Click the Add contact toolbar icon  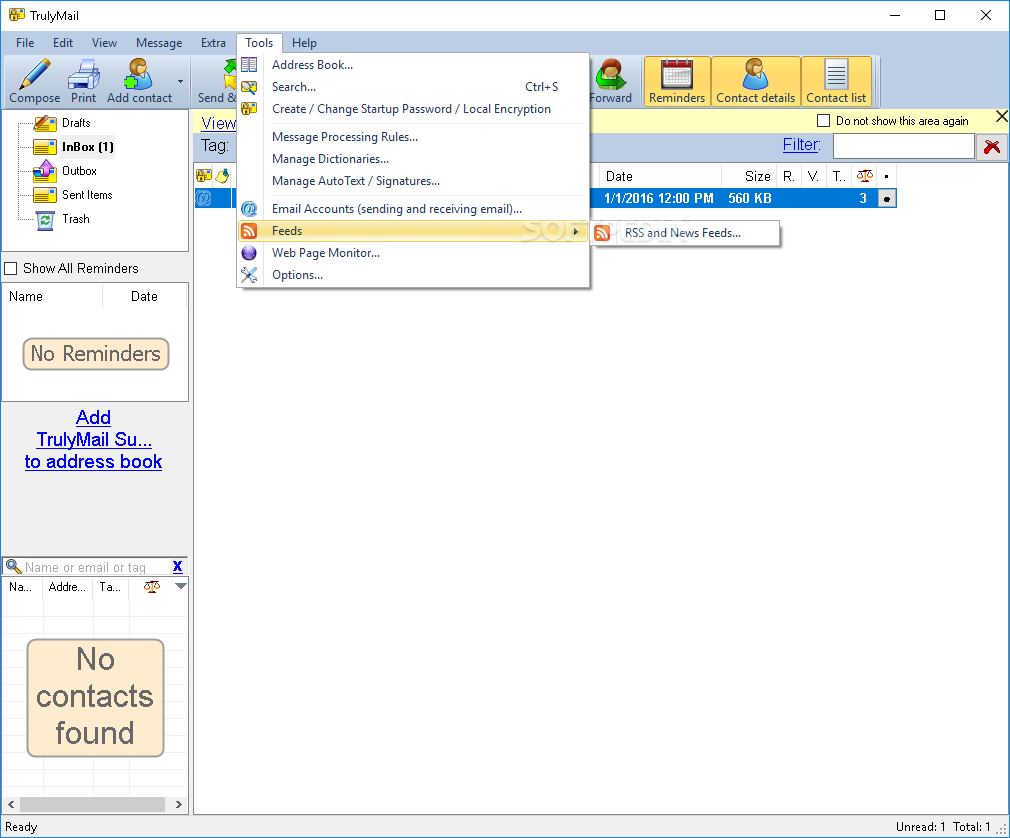point(138,73)
